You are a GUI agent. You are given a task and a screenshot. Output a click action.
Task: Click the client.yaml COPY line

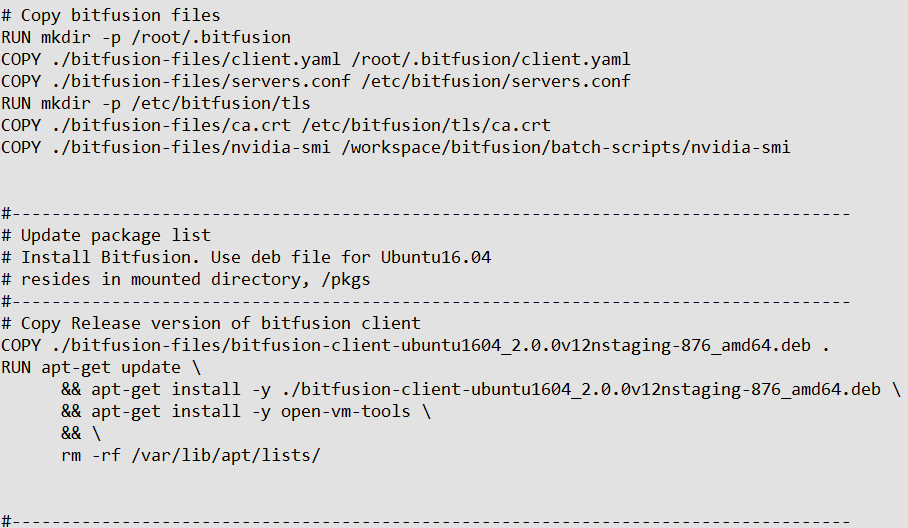(x=316, y=59)
